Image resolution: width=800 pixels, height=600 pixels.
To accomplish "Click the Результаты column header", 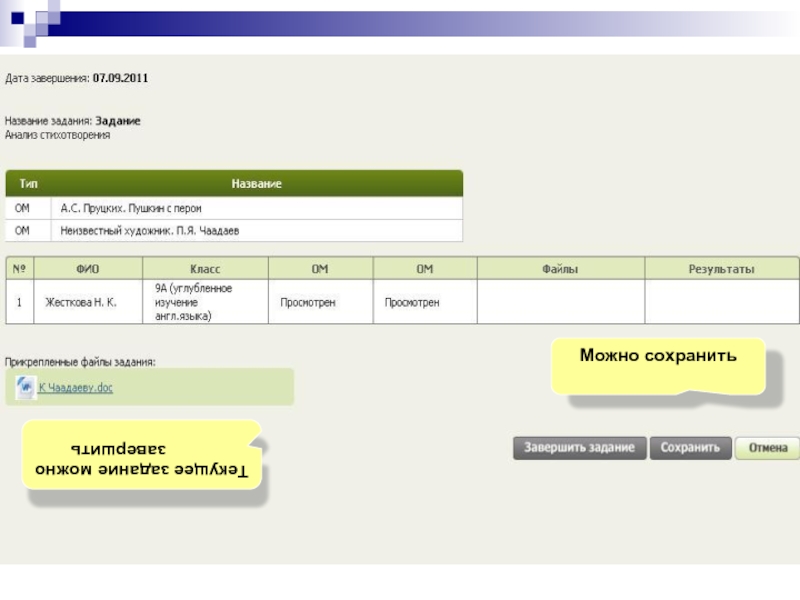I will (x=721, y=269).
